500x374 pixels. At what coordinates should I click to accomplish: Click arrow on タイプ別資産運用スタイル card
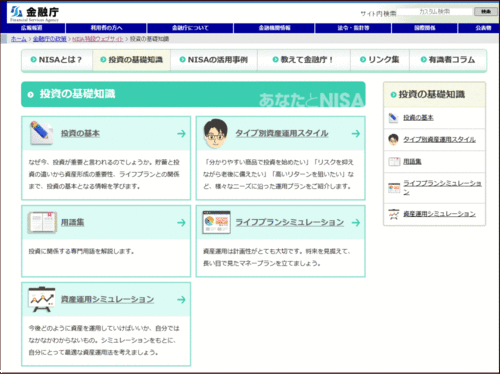356,134
